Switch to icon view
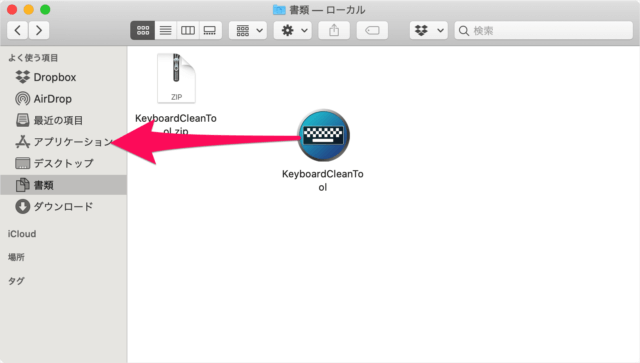Screen dimensions: 640x363 click(143, 30)
